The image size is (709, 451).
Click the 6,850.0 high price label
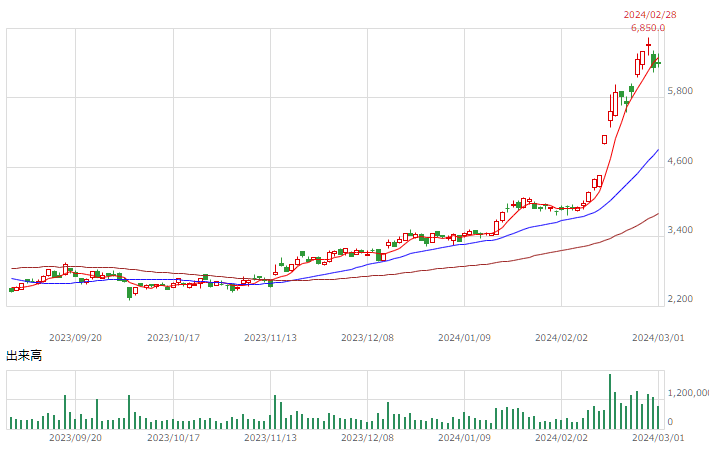(648, 28)
